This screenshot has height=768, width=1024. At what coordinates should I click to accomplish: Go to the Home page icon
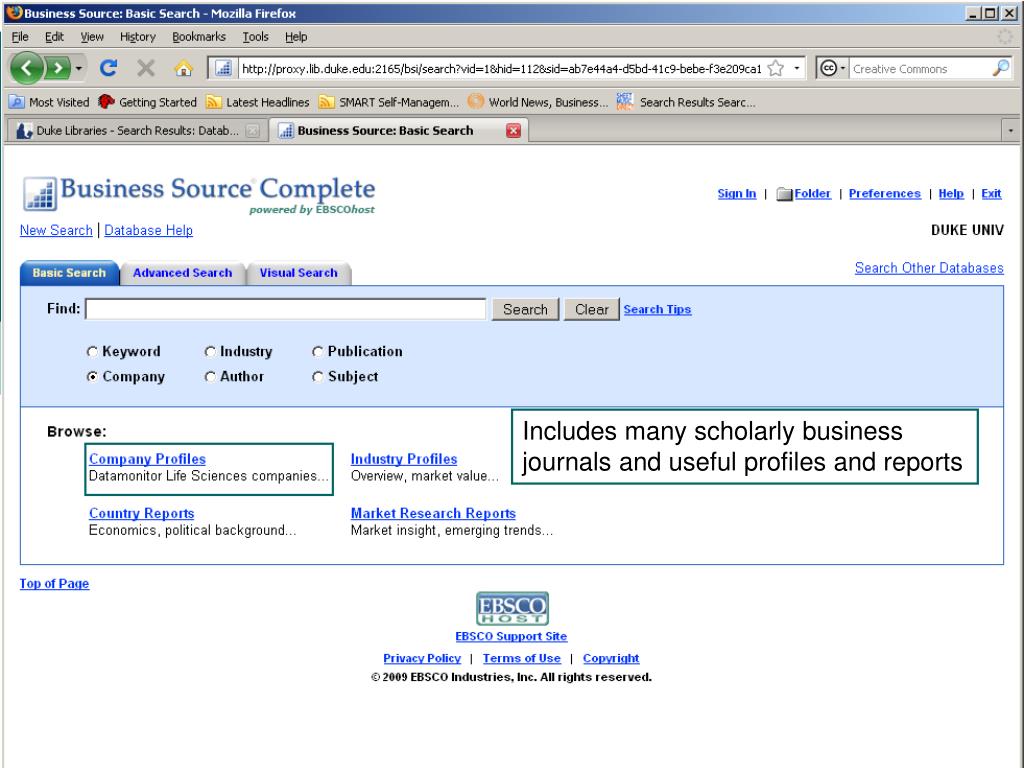click(x=184, y=68)
